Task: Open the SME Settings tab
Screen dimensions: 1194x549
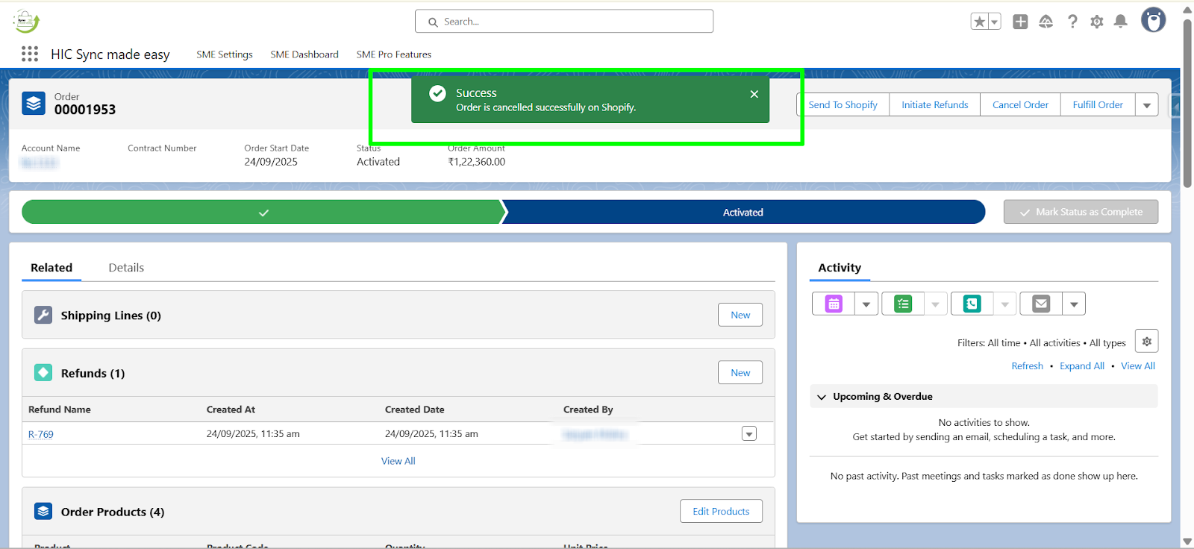Action: (x=224, y=55)
